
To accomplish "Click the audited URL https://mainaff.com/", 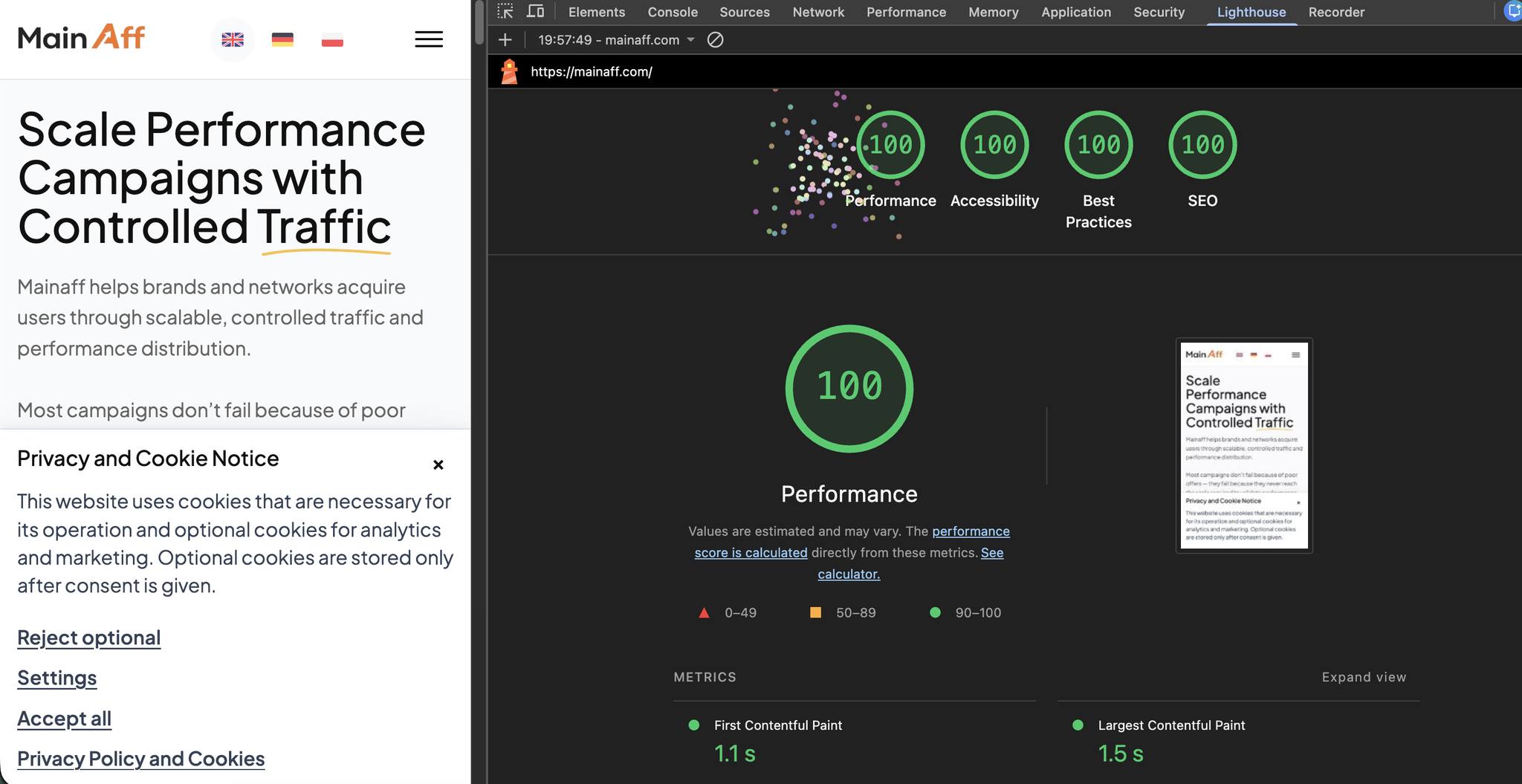I will [x=592, y=72].
